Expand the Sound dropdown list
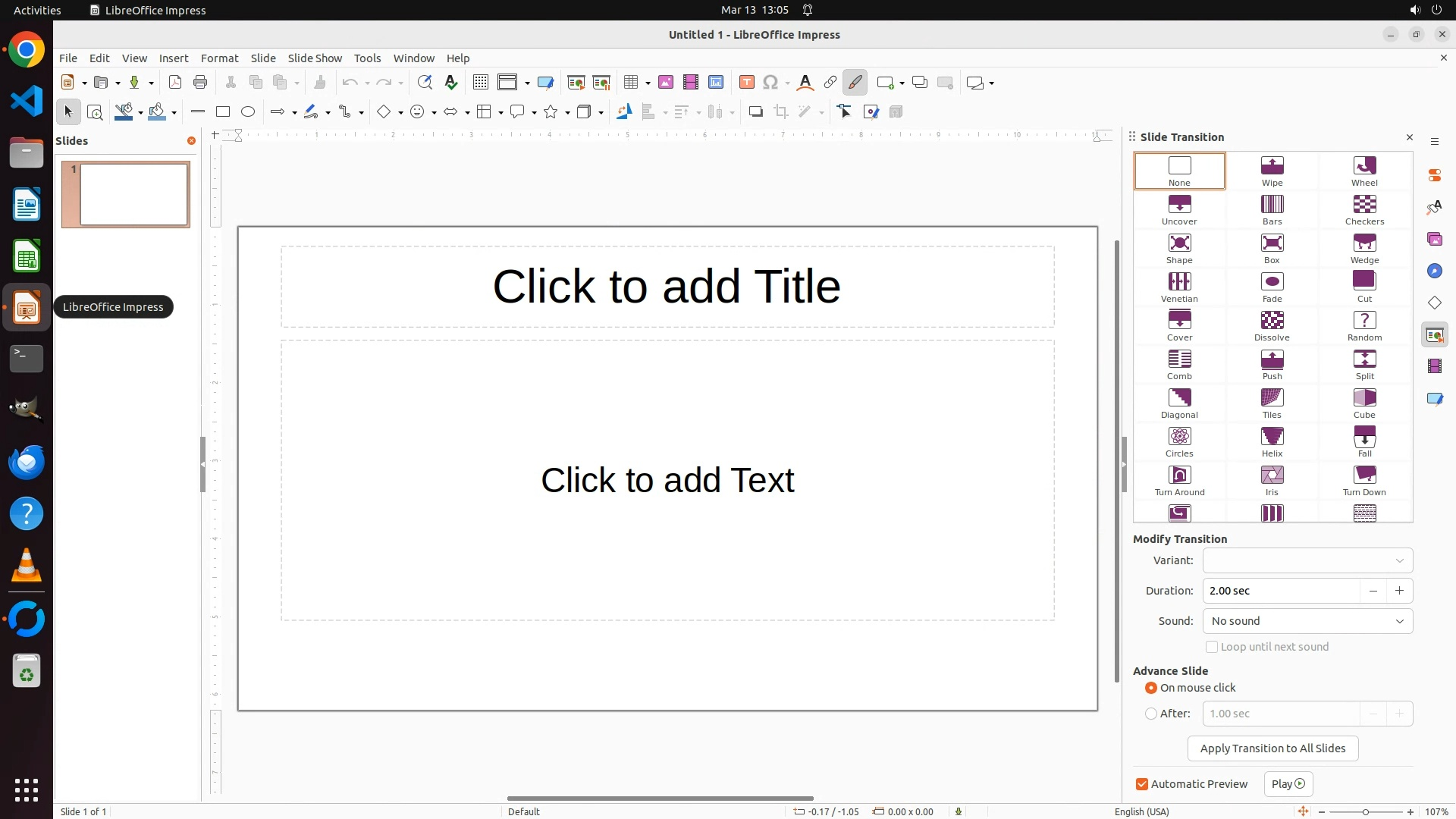1456x819 pixels. click(1307, 621)
